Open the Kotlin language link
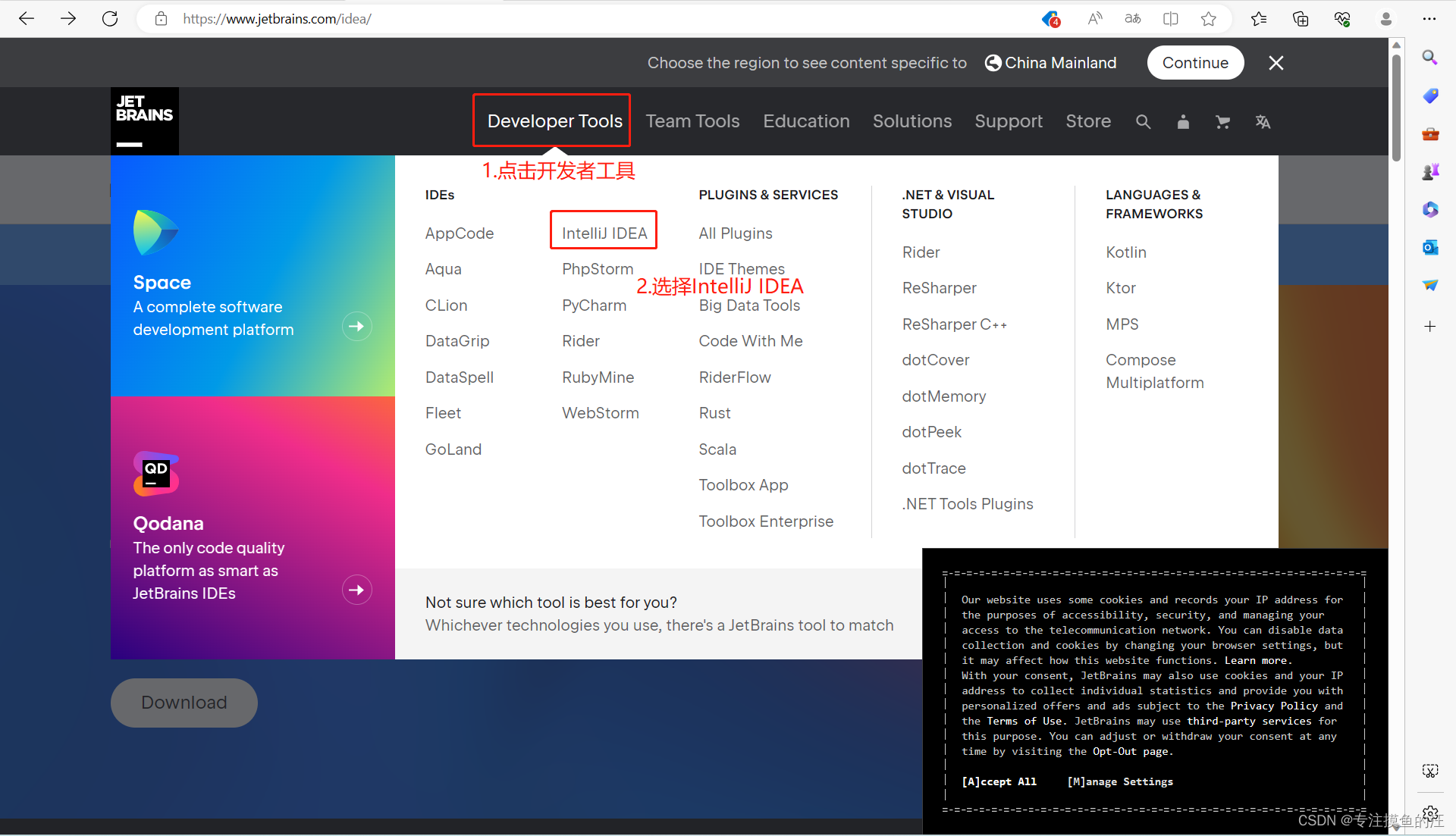Image resolution: width=1456 pixels, height=836 pixels. [1125, 252]
